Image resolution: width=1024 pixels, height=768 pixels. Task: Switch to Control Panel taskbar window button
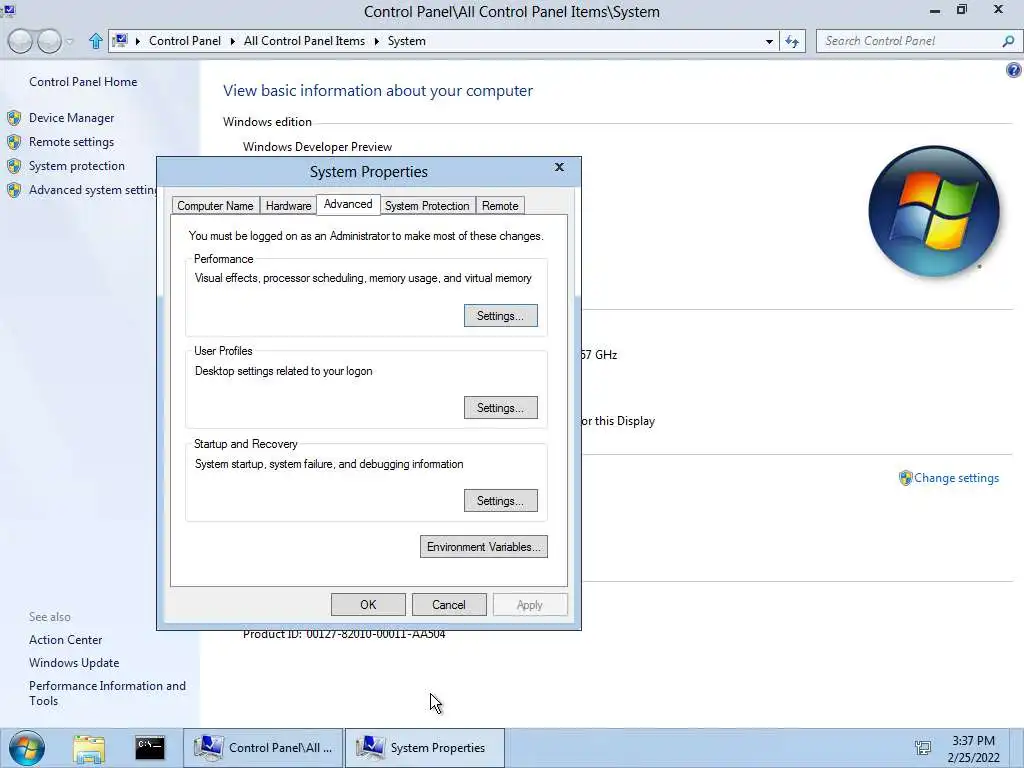[x=263, y=748]
